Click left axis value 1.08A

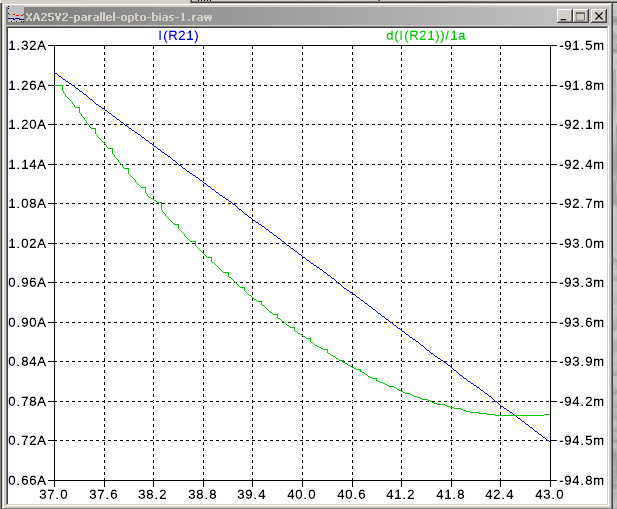click(x=27, y=204)
